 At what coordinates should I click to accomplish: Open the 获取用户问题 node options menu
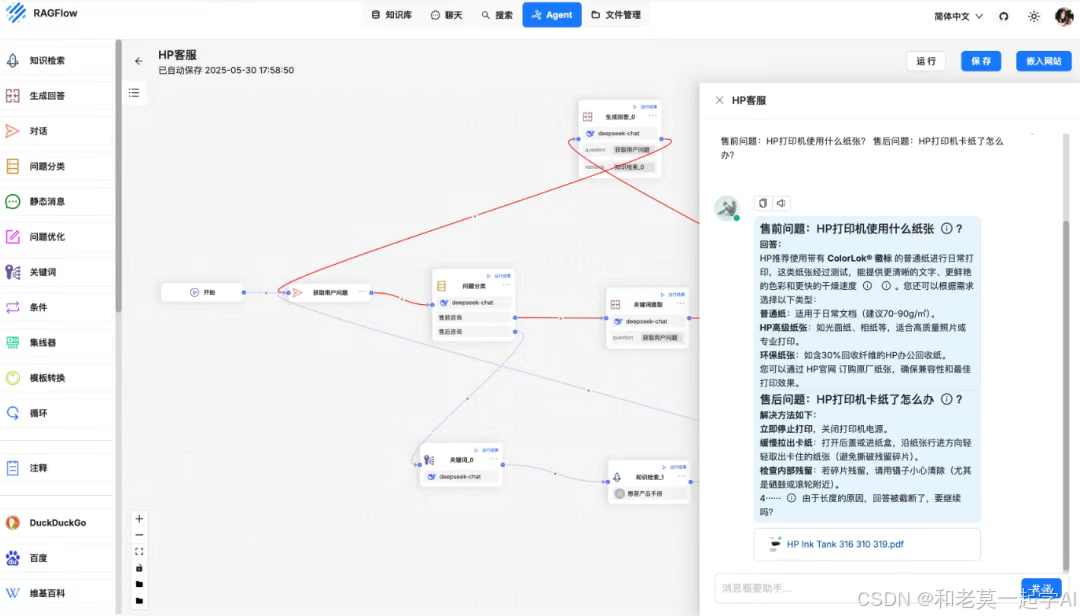pos(363,292)
